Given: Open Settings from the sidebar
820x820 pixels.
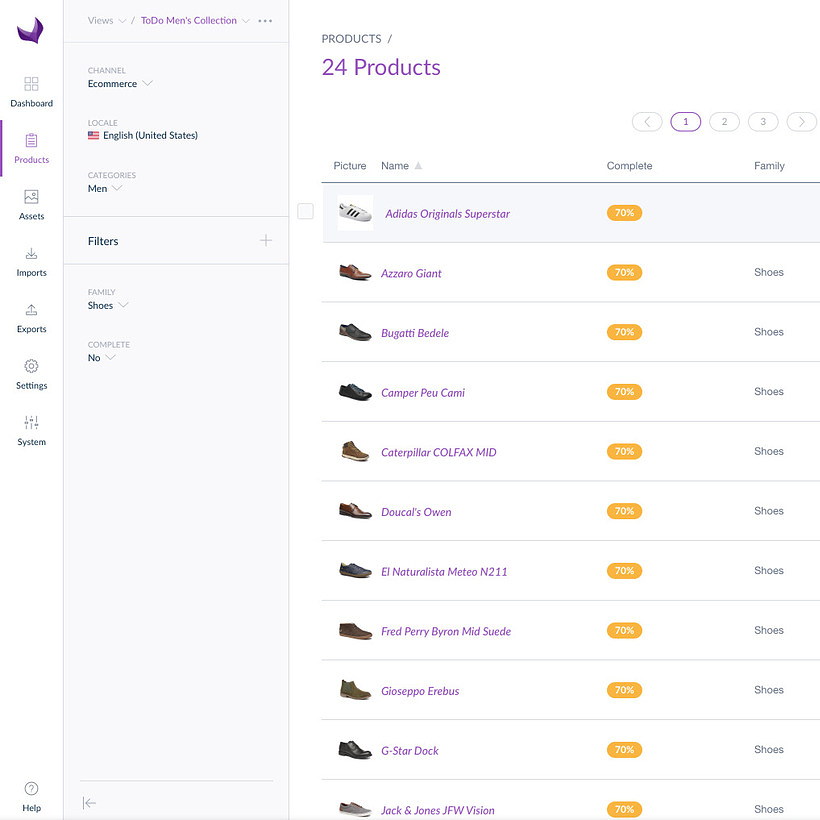Looking at the screenshot, I should [31, 374].
